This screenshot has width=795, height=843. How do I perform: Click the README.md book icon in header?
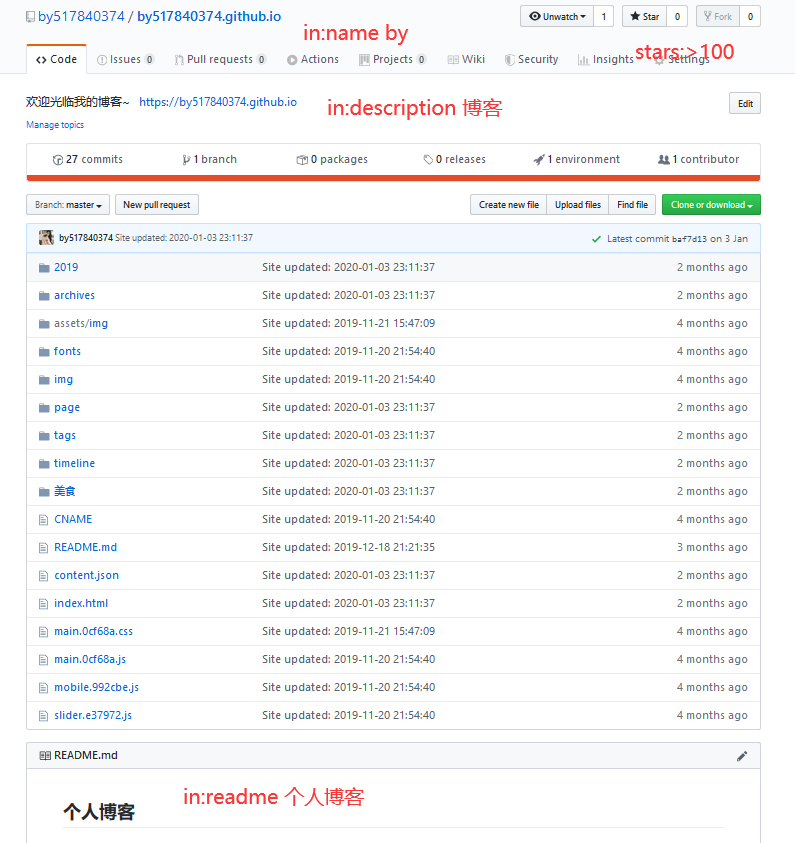click(x=45, y=755)
